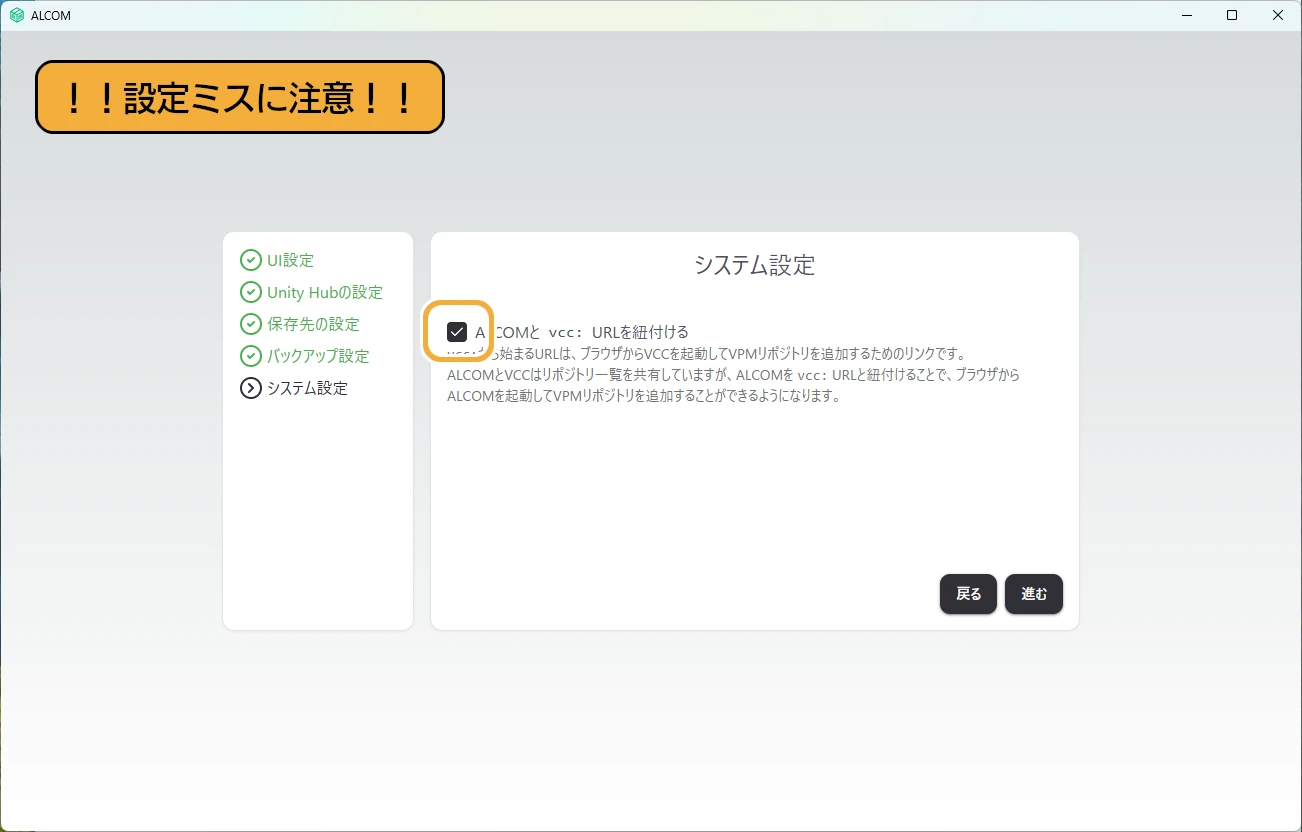Click the check icon beside 保存先の設定
The image size is (1302, 832).
tap(250, 324)
